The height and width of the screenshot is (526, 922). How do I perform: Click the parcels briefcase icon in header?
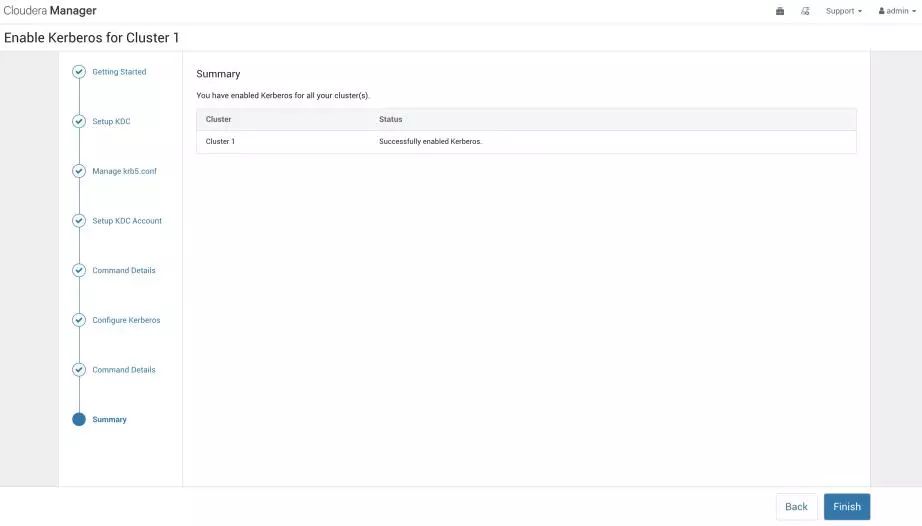point(780,11)
